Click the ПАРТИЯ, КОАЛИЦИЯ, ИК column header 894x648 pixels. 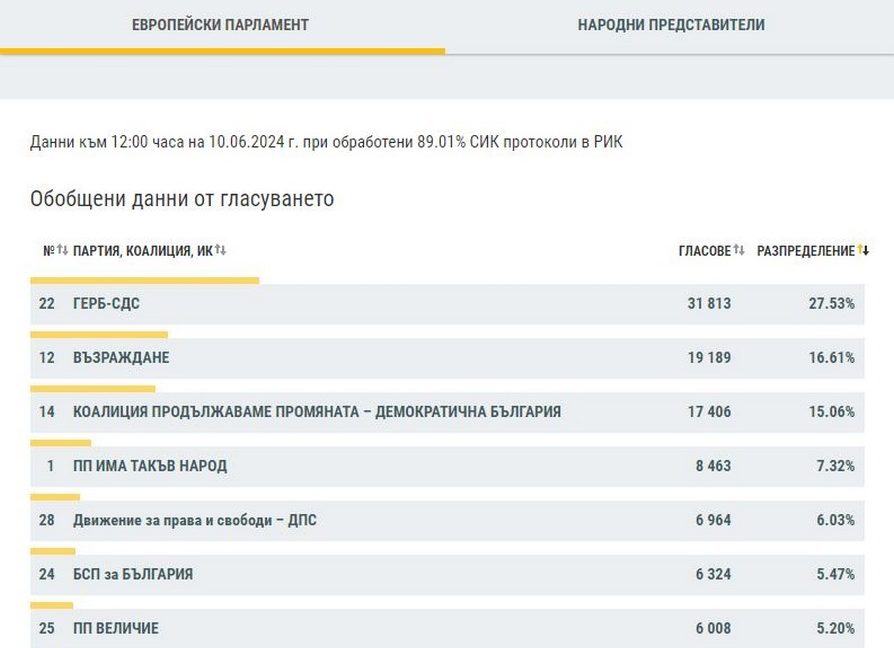(141, 251)
